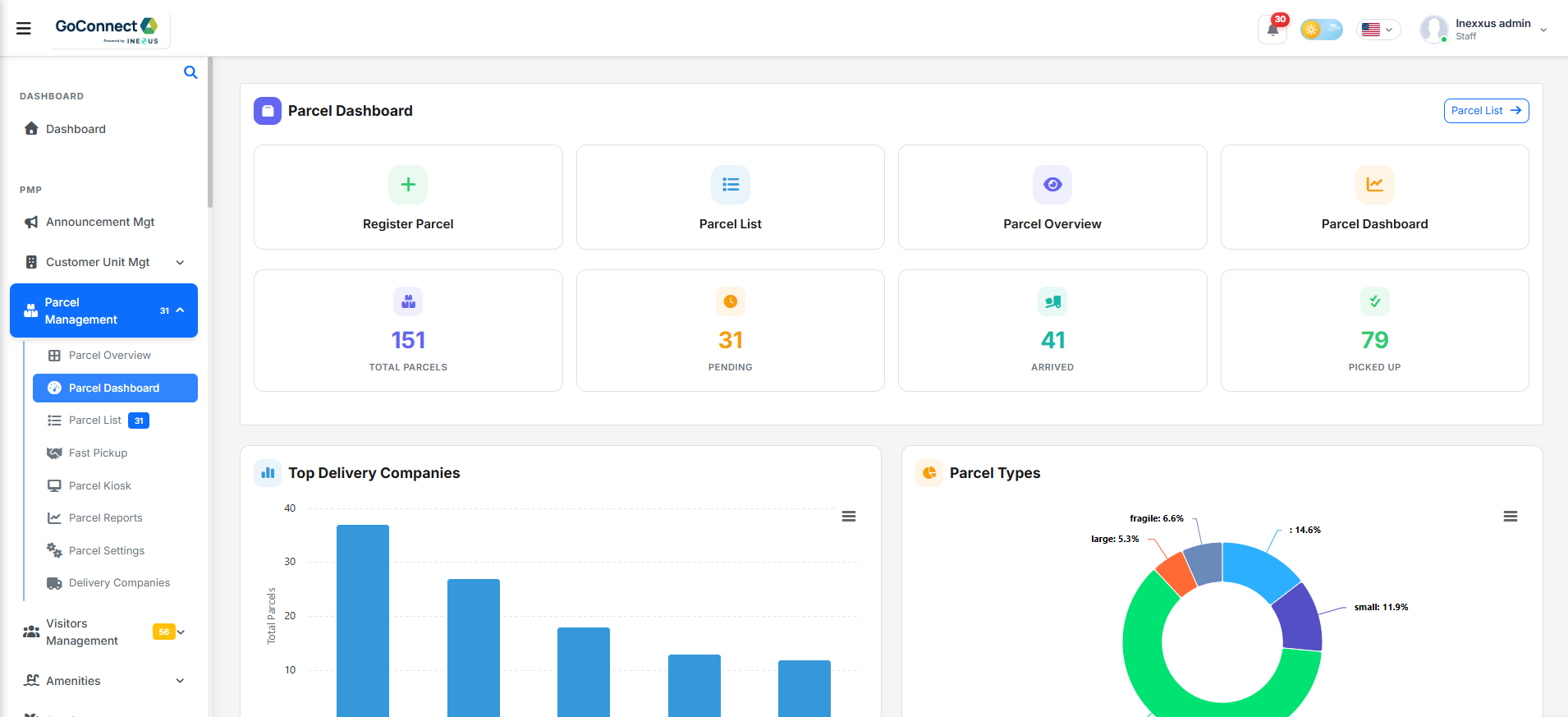Image resolution: width=1568 pixels, height=717 pixels.
Task: Expand the Customer Unit Mgt chevron
Action: [x=180, y=262]
